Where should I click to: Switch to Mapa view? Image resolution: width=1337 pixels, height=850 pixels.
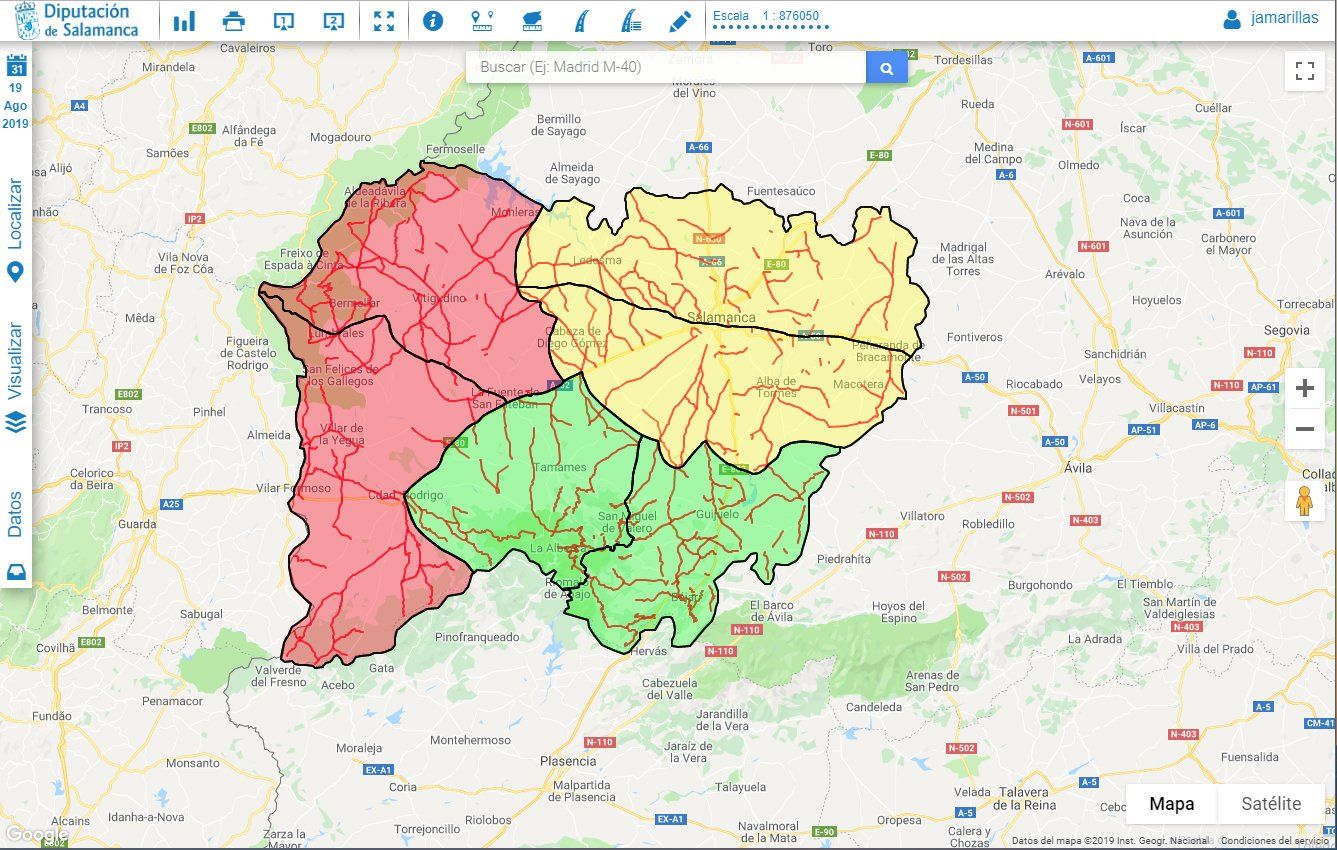click(1172, 803)
